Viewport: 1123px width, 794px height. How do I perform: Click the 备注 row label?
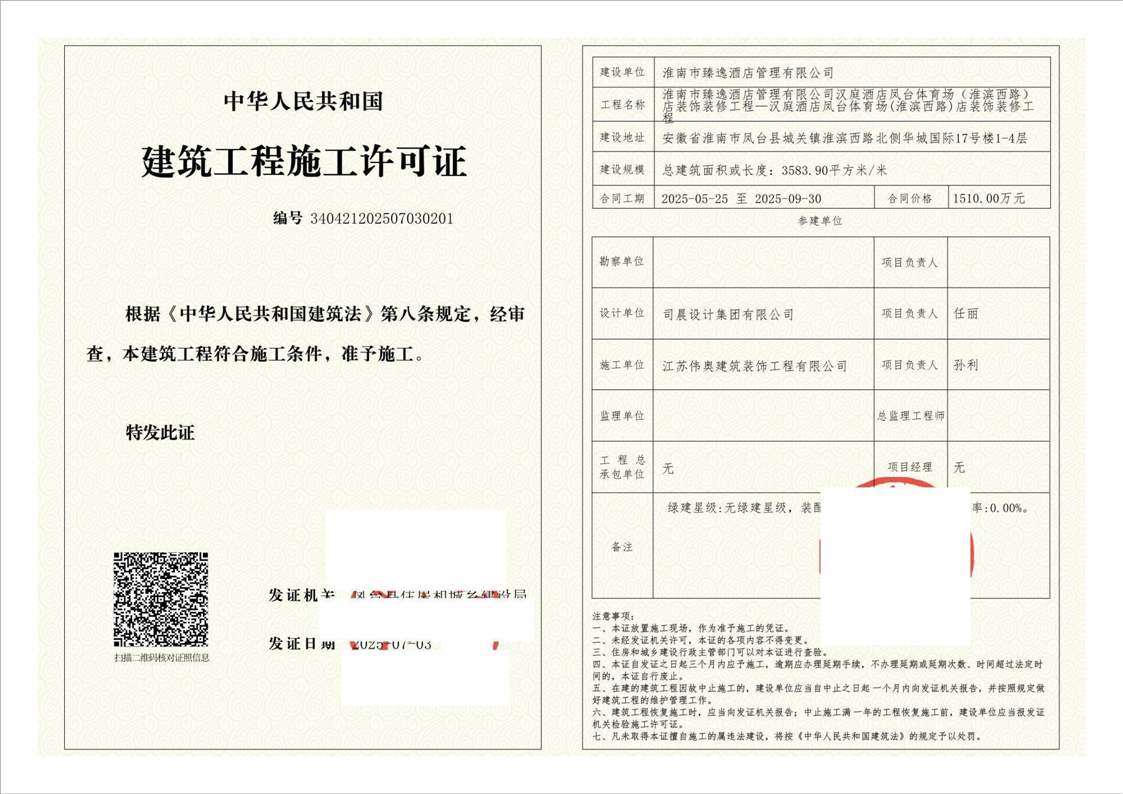click(x=622, y=547)
